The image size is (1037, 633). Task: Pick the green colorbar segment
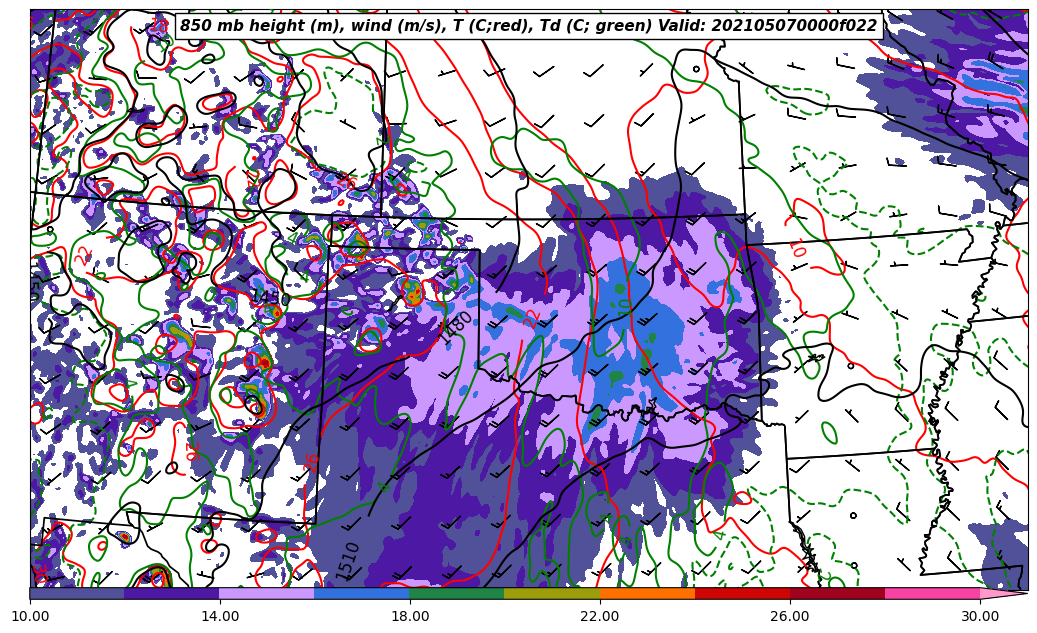pyautogui.click(x=456, y=593)
